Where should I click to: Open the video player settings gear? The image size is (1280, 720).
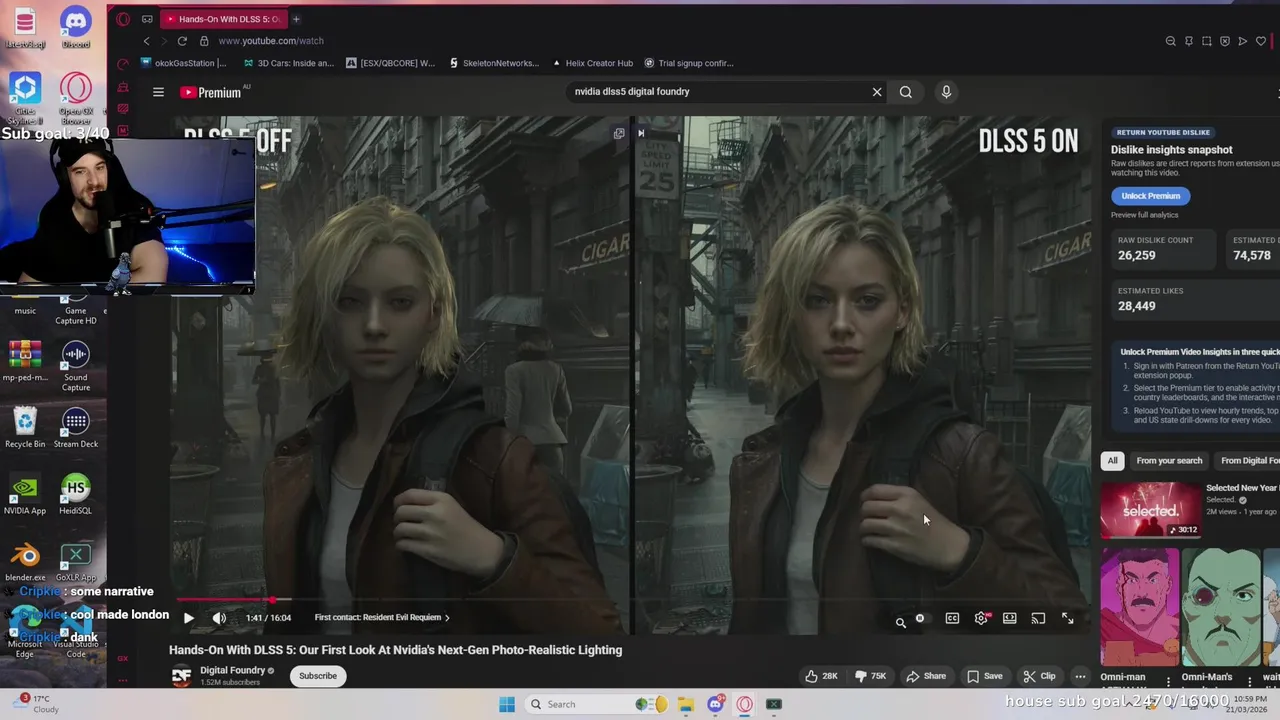tap(981, 619)
